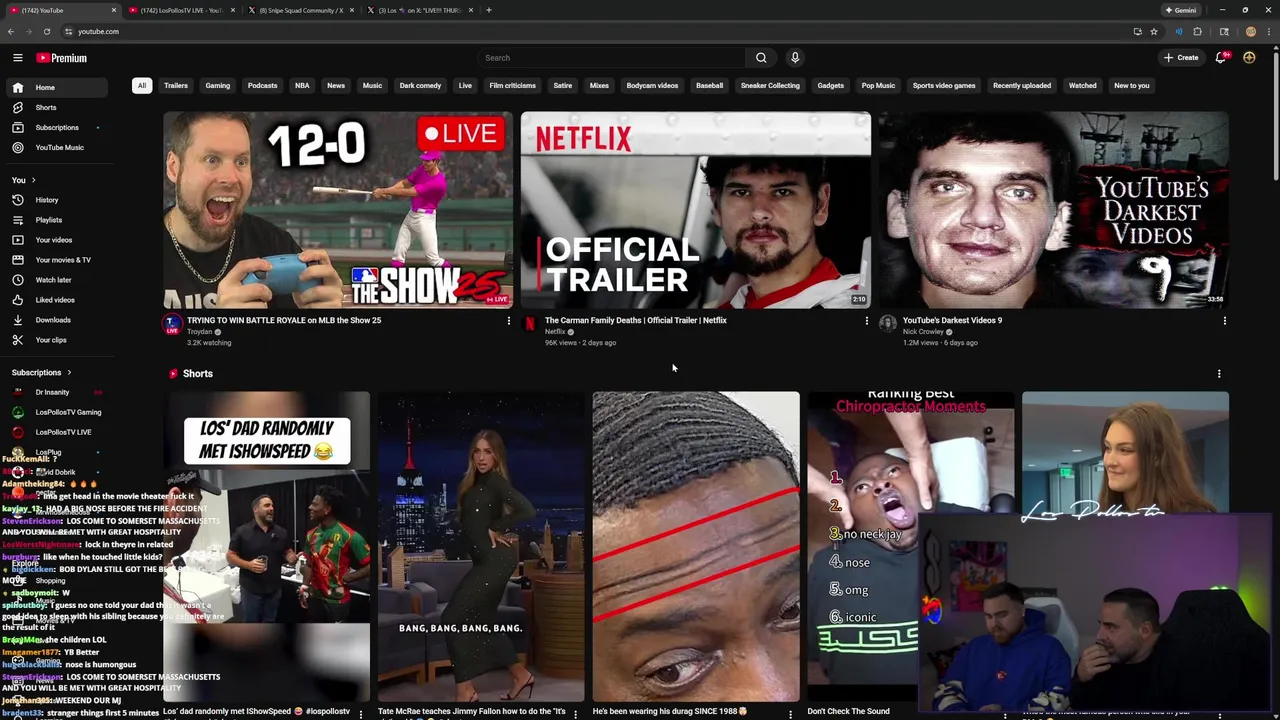Select the New to you chip
This screenshot has height=720, width=1280.
pos(1132,86)
